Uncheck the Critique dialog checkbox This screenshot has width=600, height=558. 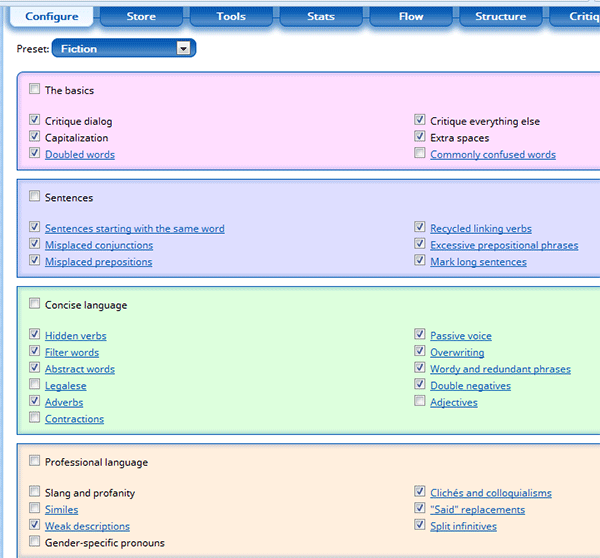tap(35, 121)
